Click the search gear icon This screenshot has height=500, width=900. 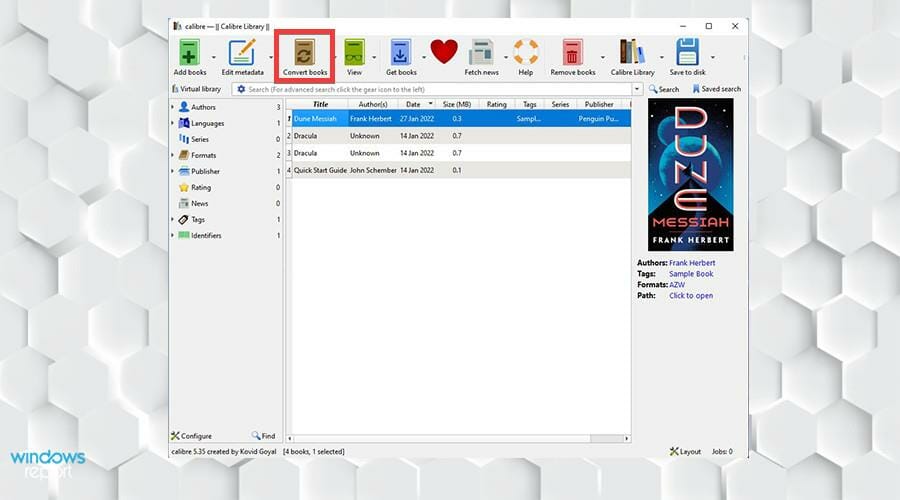(241, 89)
